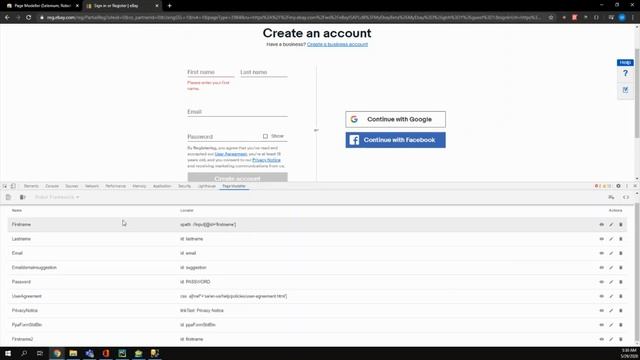Switch to the Network tab

point(92,186)
